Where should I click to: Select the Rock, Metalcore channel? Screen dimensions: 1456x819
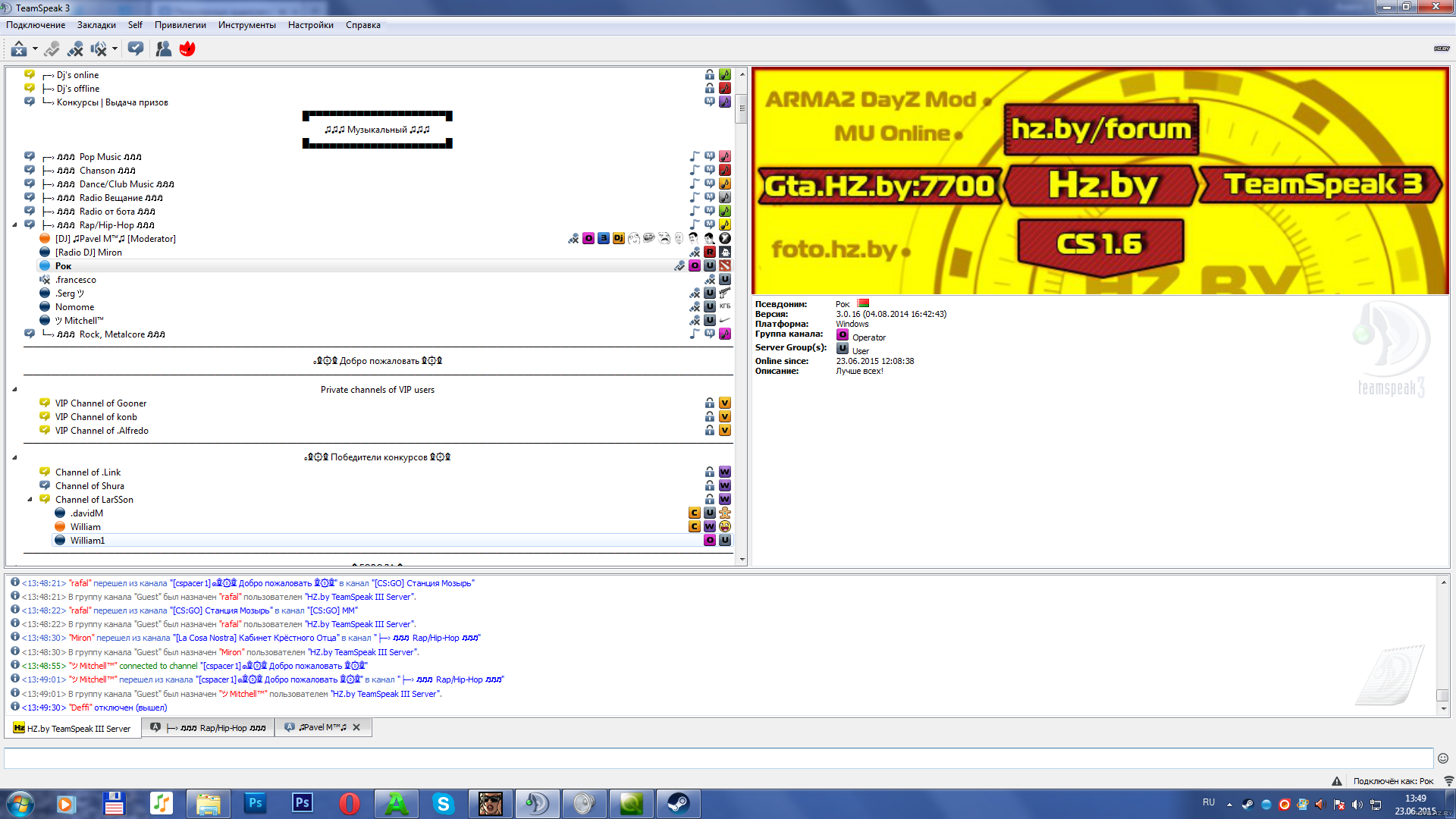[x=122, y=334]
